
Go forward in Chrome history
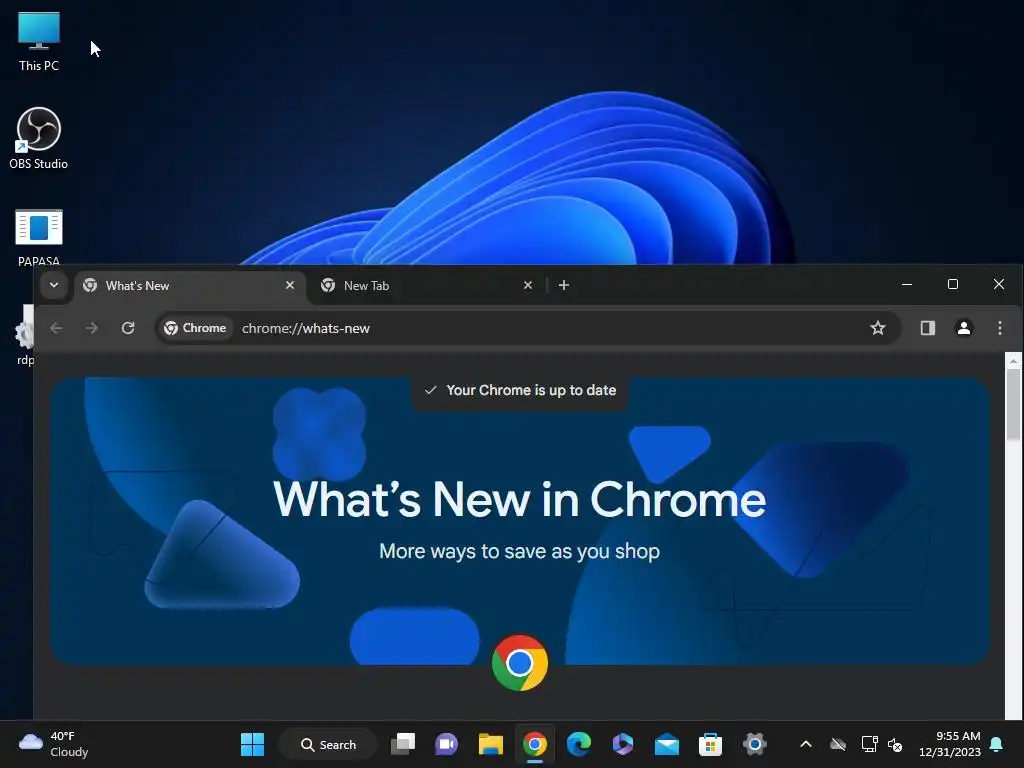[x=91, y=328]
